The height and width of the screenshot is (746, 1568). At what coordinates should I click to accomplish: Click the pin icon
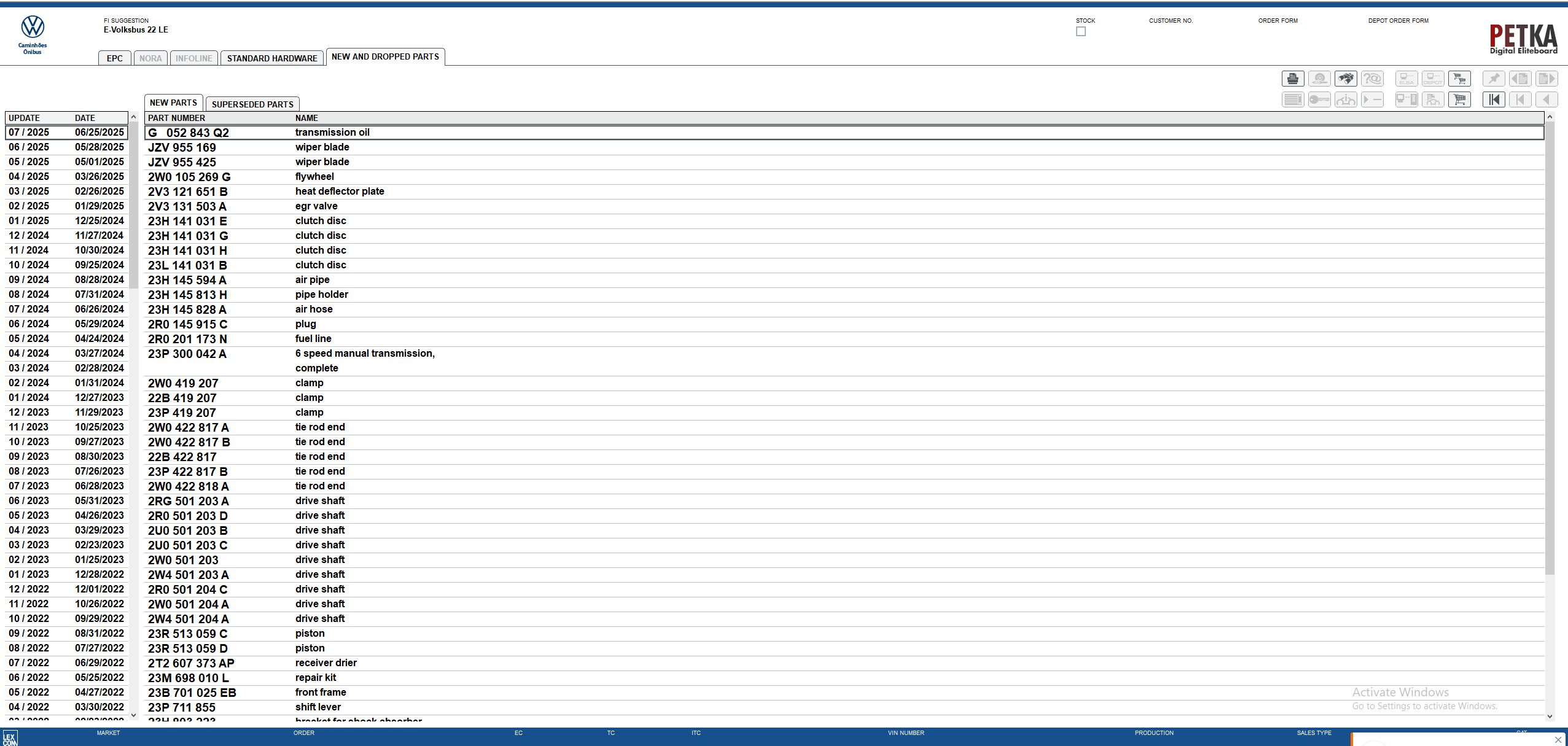(x=1494, y=79)
